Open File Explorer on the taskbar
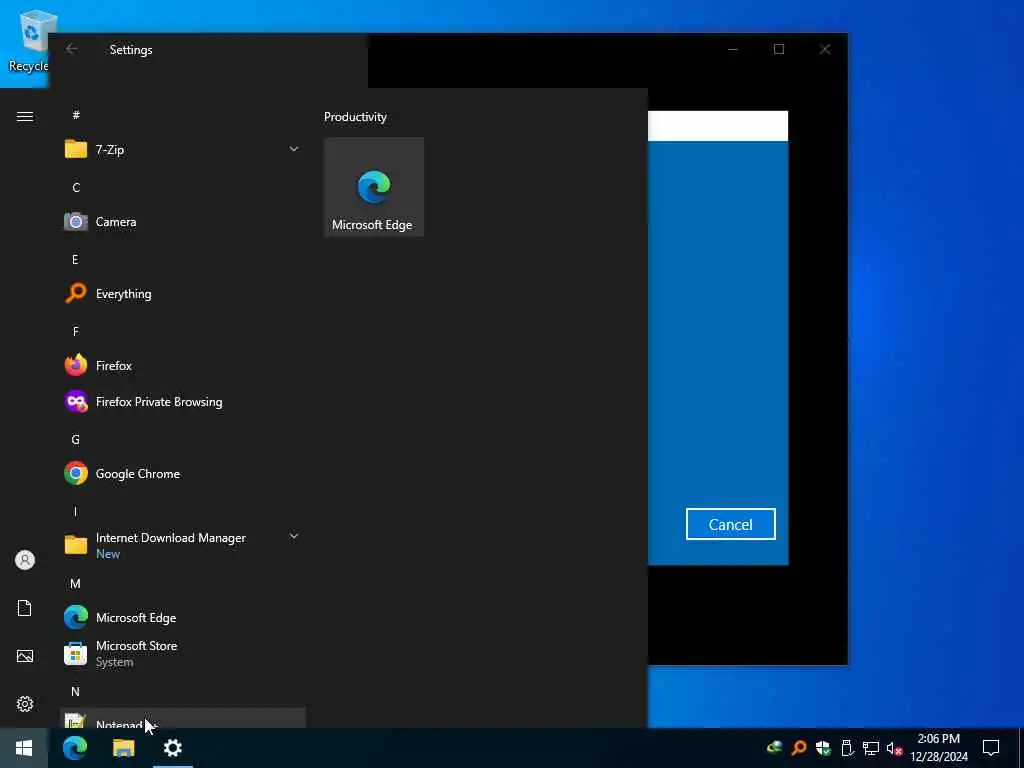This screenshot has width=1024, height=768. (123, 748)
